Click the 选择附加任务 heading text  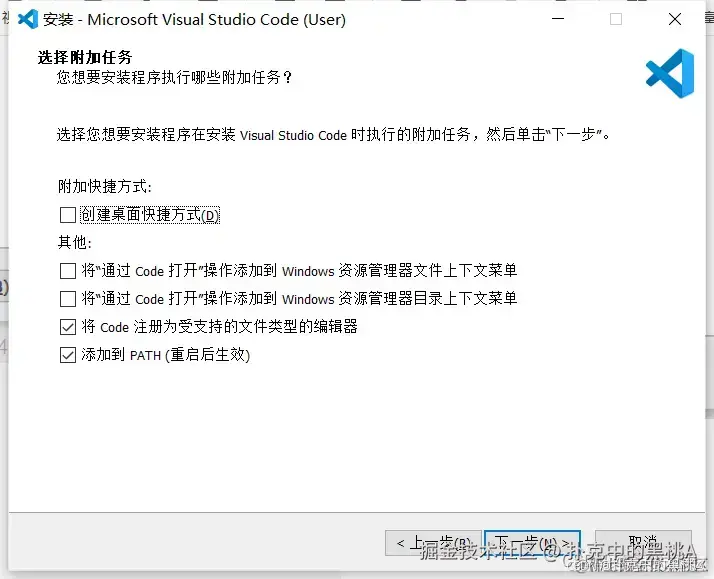click(x=85, y=57)
